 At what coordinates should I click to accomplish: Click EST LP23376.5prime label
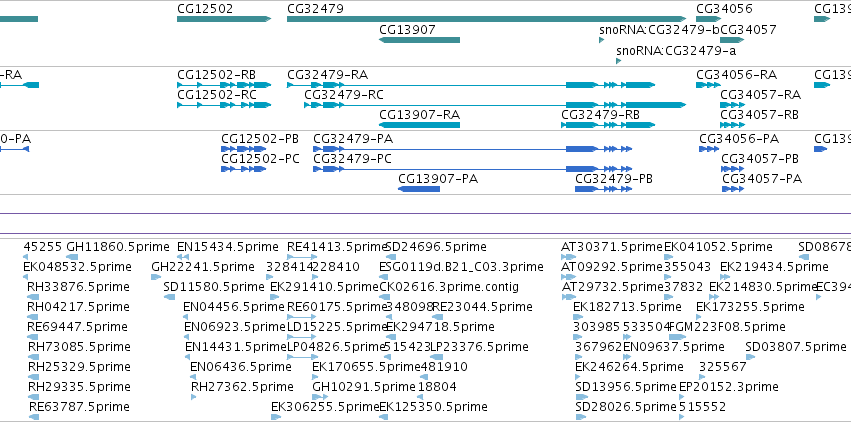click(479, 347)
